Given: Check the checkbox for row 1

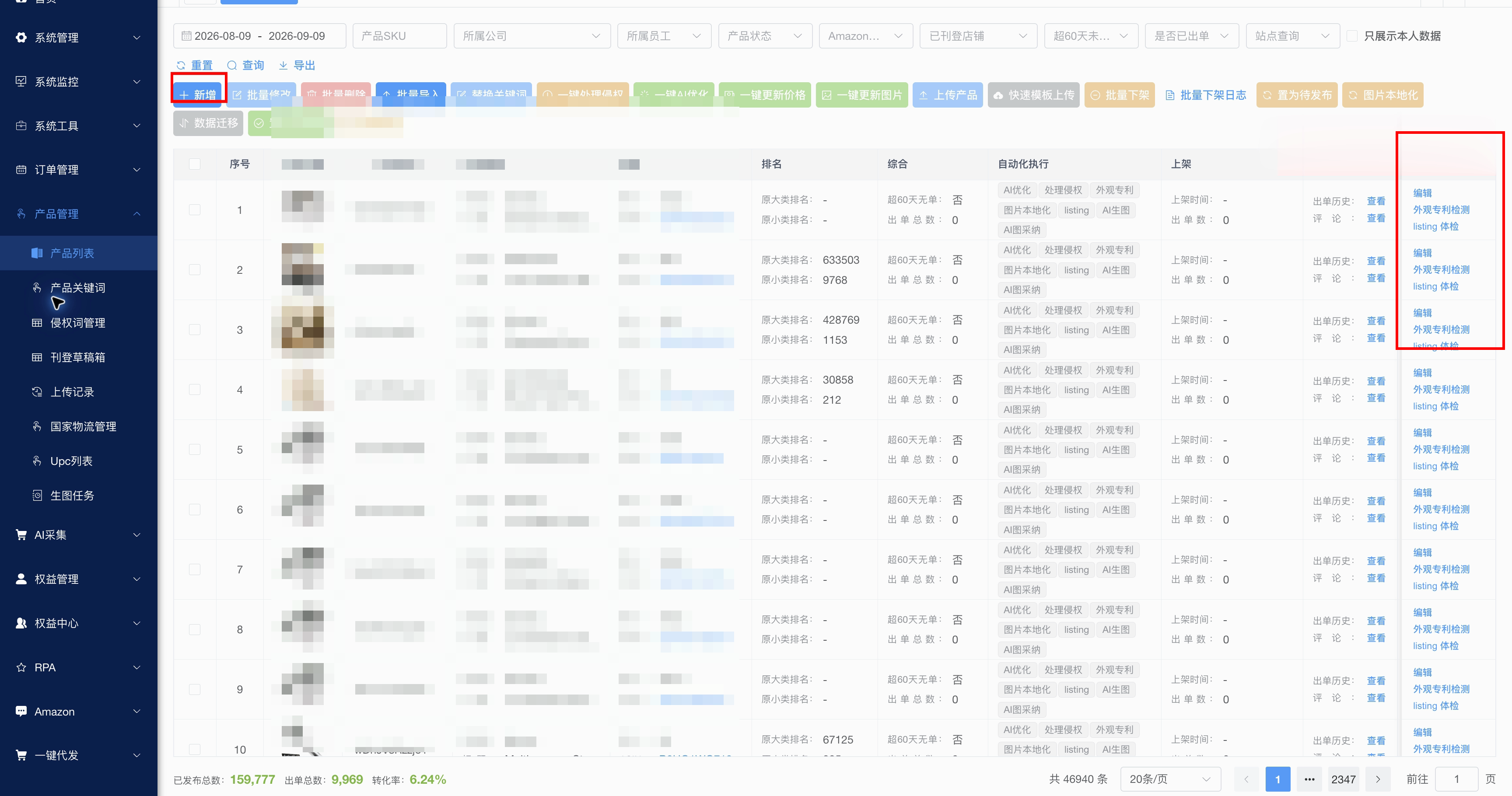Looking at the screenshot, I should coord(195,210).
